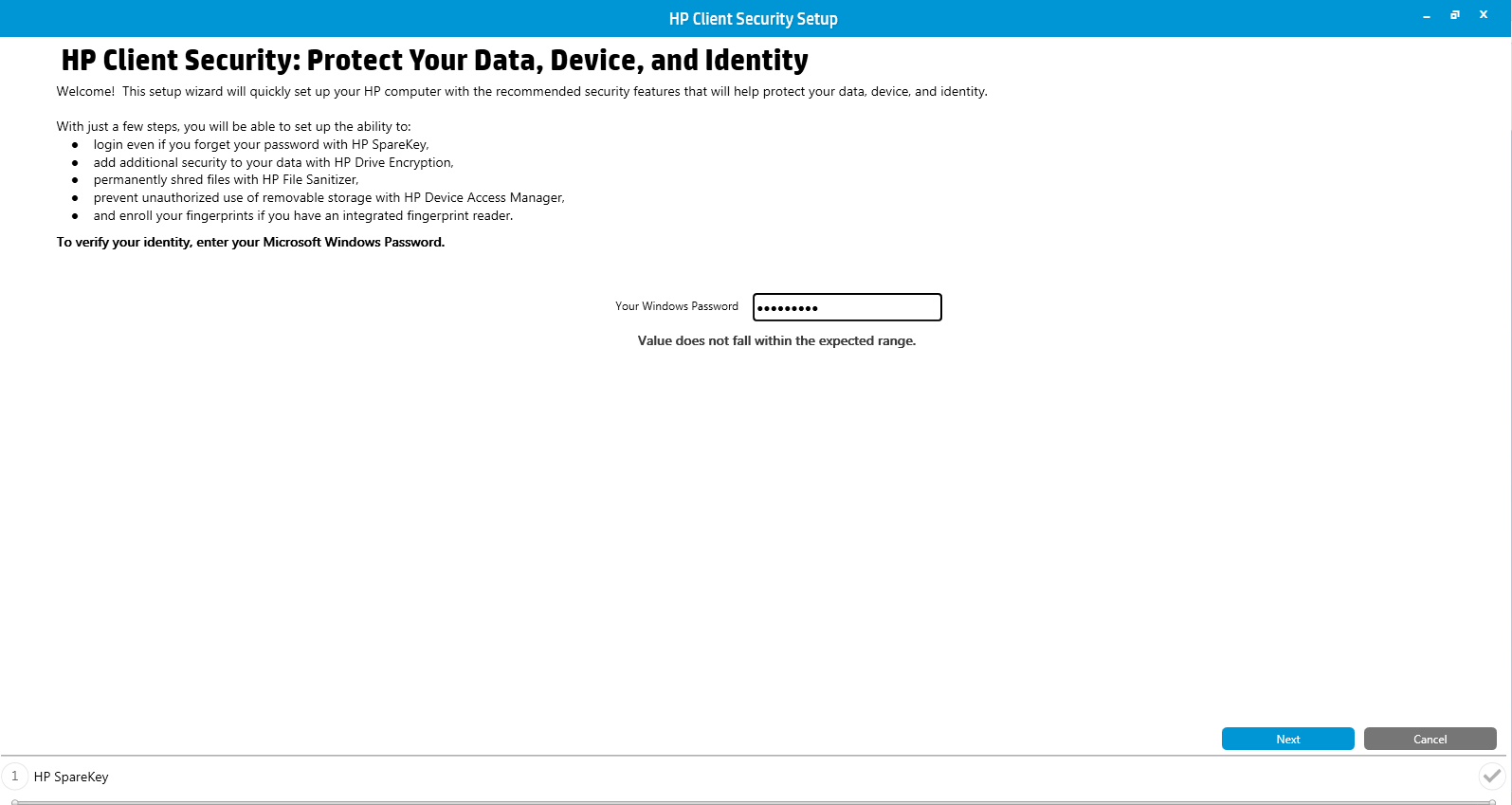
Task: Click the enroll fingerprints bullet line
Action: (302, 215)
